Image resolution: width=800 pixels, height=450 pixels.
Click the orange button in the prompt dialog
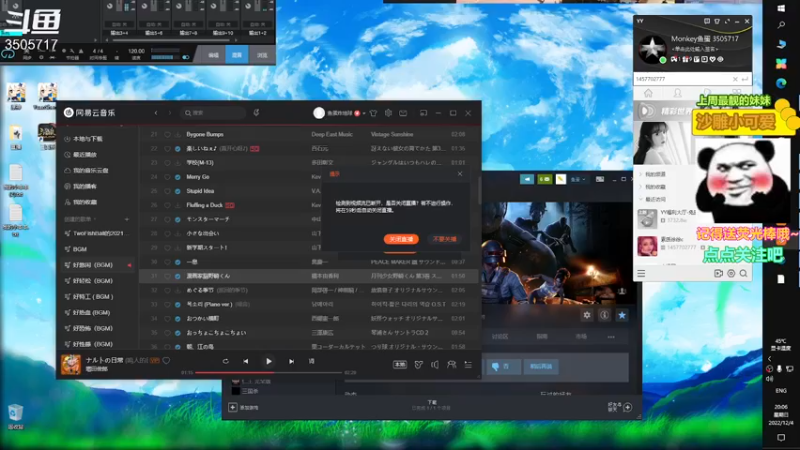tap(401, 239)
